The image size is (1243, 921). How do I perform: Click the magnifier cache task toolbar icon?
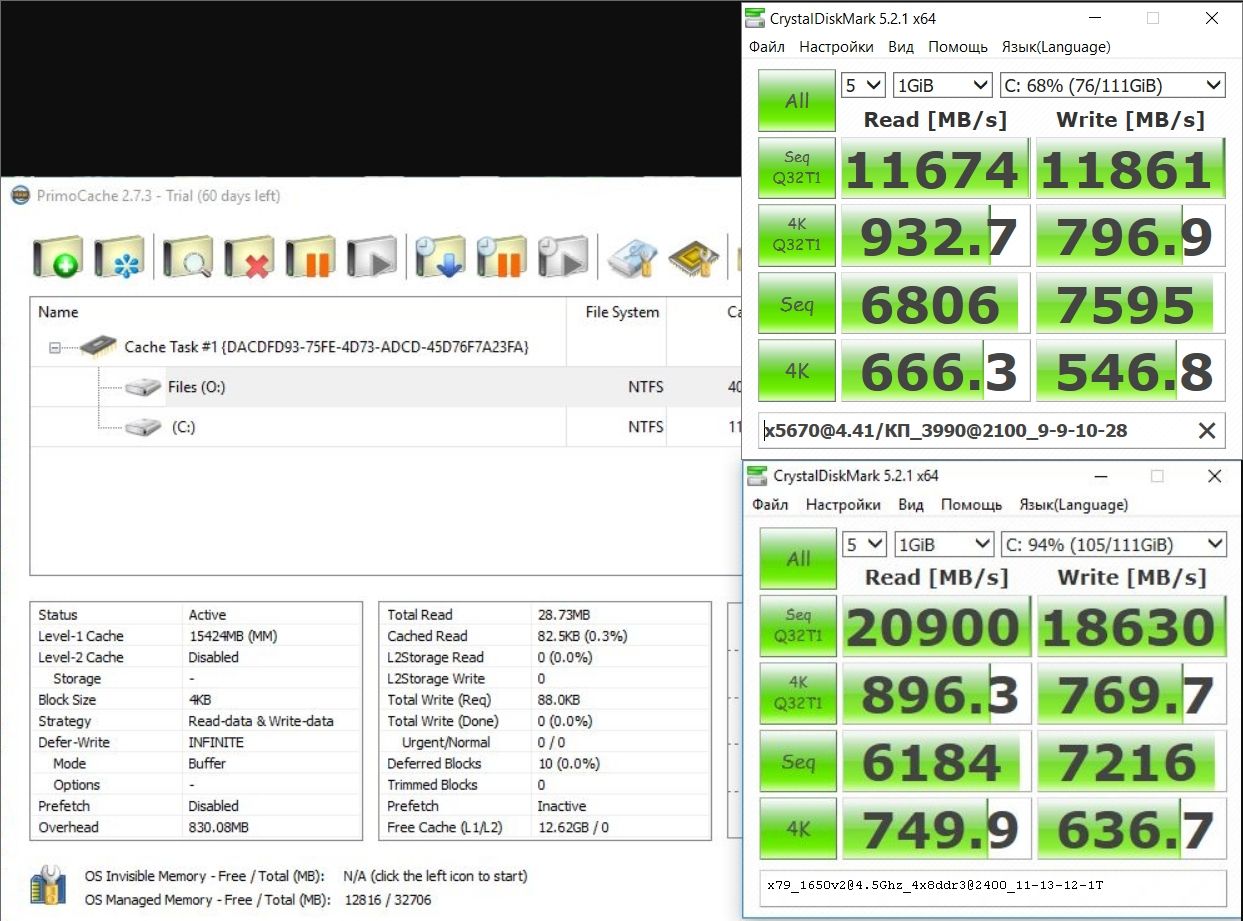pyautogui.click(x=189, y=258)
